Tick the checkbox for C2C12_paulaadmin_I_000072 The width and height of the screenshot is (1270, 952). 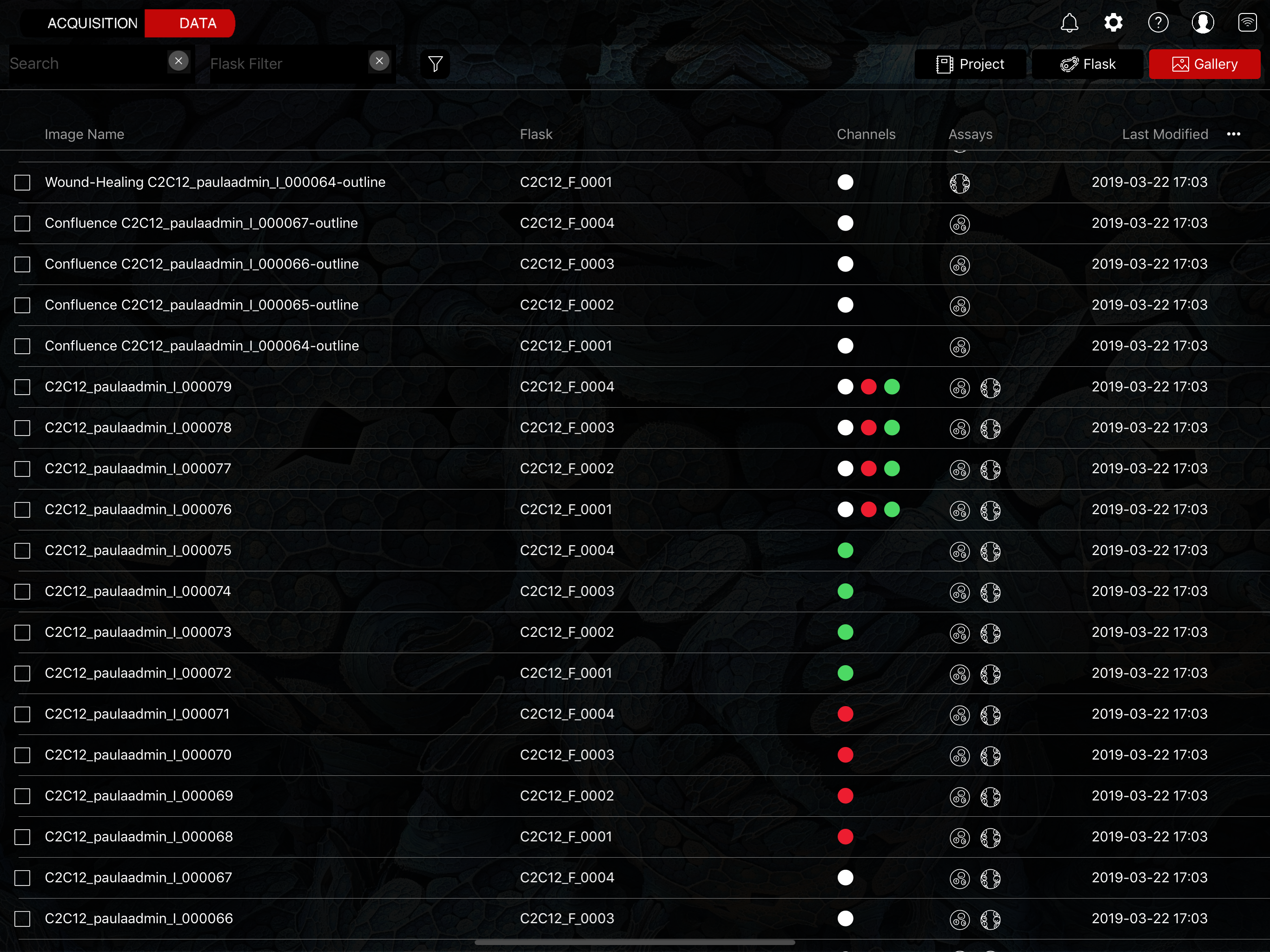tap(22, 674)
